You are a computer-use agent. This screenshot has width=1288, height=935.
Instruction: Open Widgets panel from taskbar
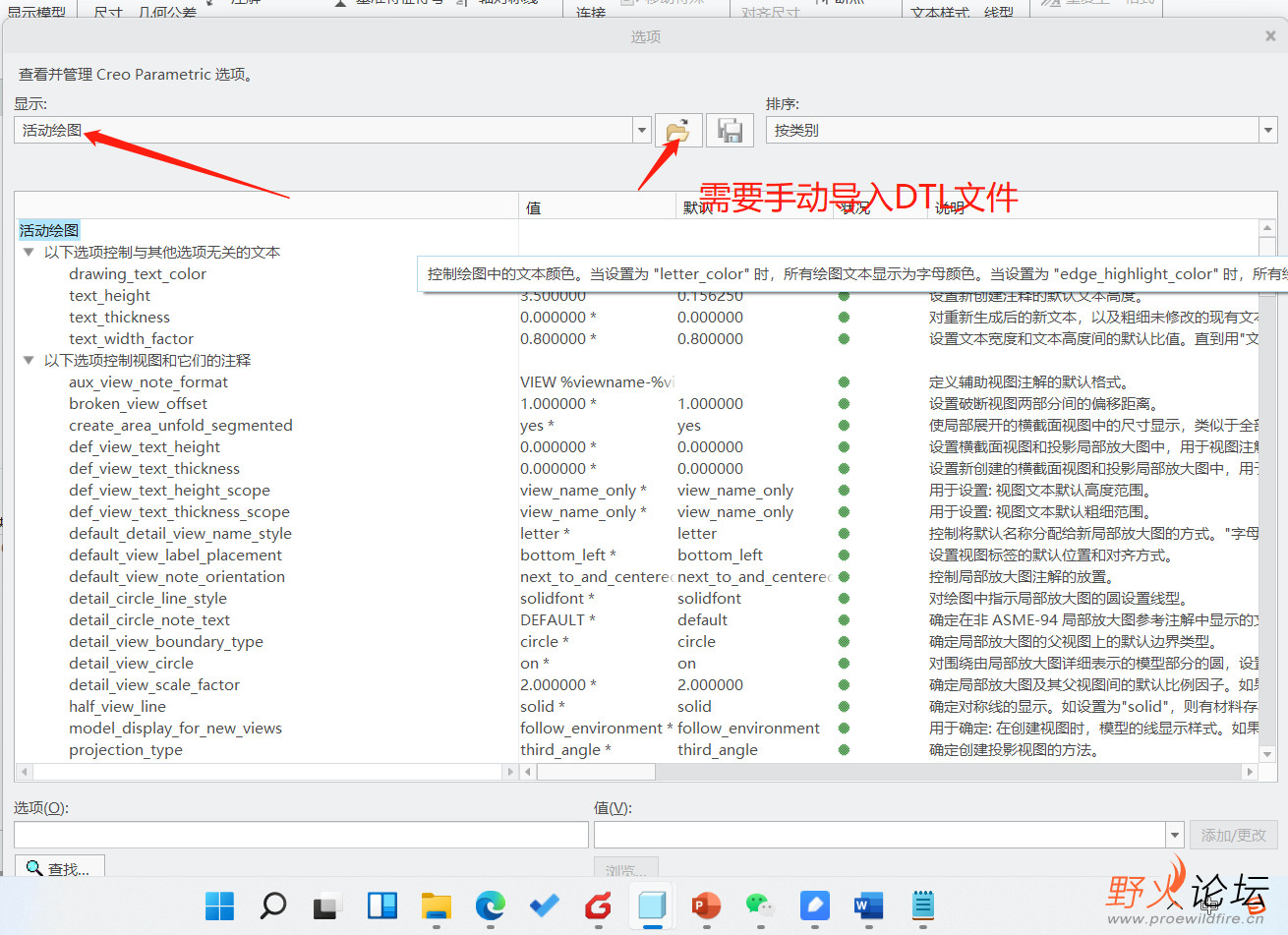[381, 906]
